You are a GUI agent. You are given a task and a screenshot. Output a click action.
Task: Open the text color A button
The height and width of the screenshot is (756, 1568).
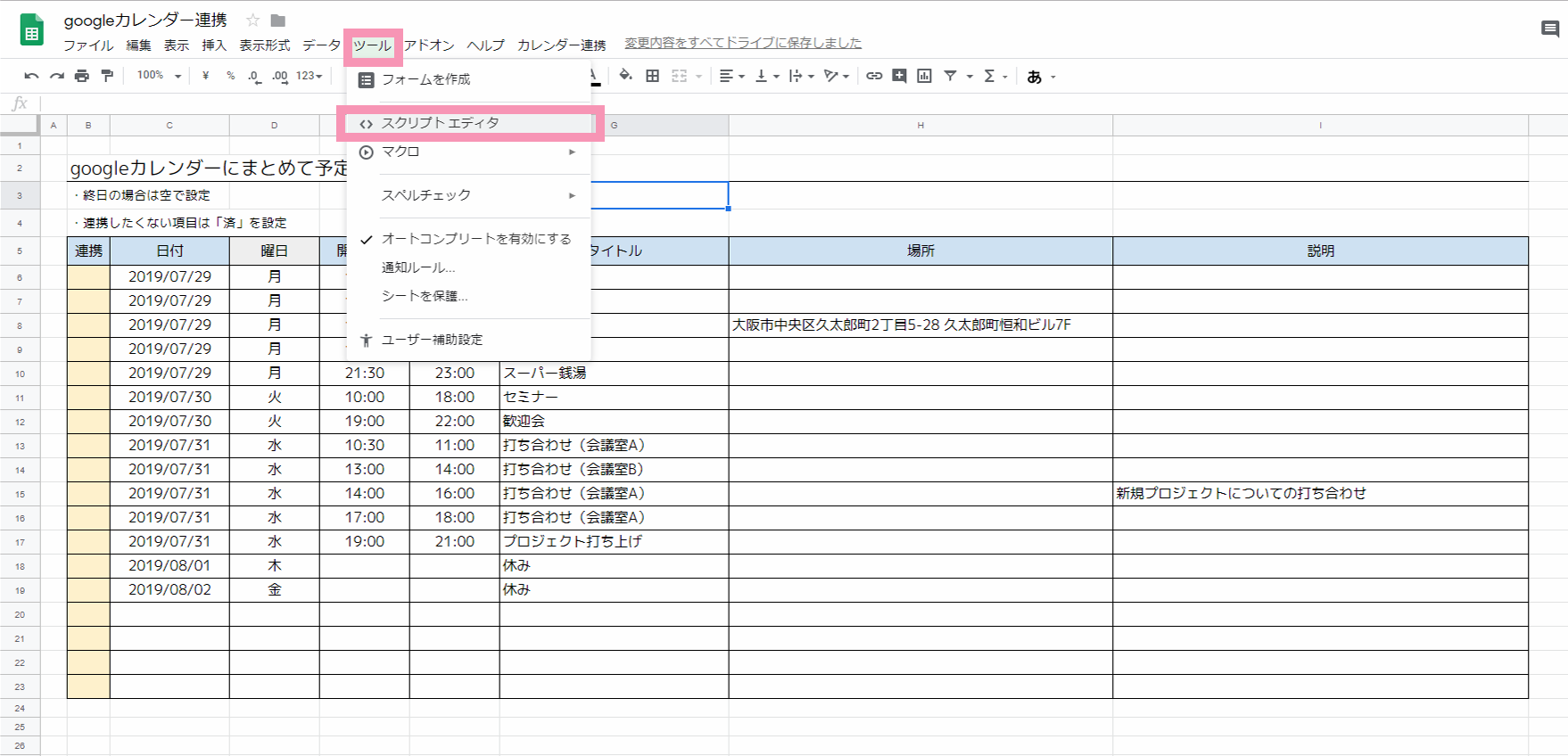tap(595, 77)
